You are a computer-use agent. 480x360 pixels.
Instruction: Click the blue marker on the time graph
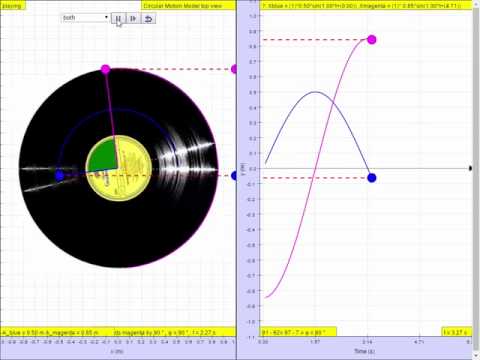pos(372,178)
